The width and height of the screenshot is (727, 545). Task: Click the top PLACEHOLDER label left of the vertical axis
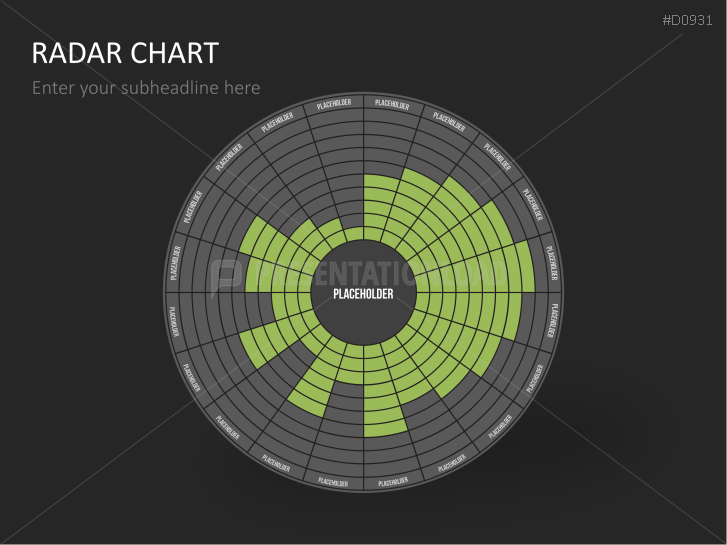334,104
